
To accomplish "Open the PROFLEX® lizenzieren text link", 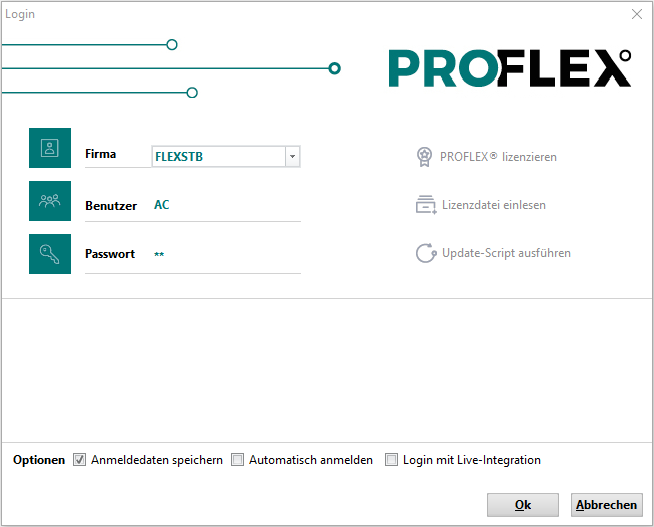I will coord(499,157).
